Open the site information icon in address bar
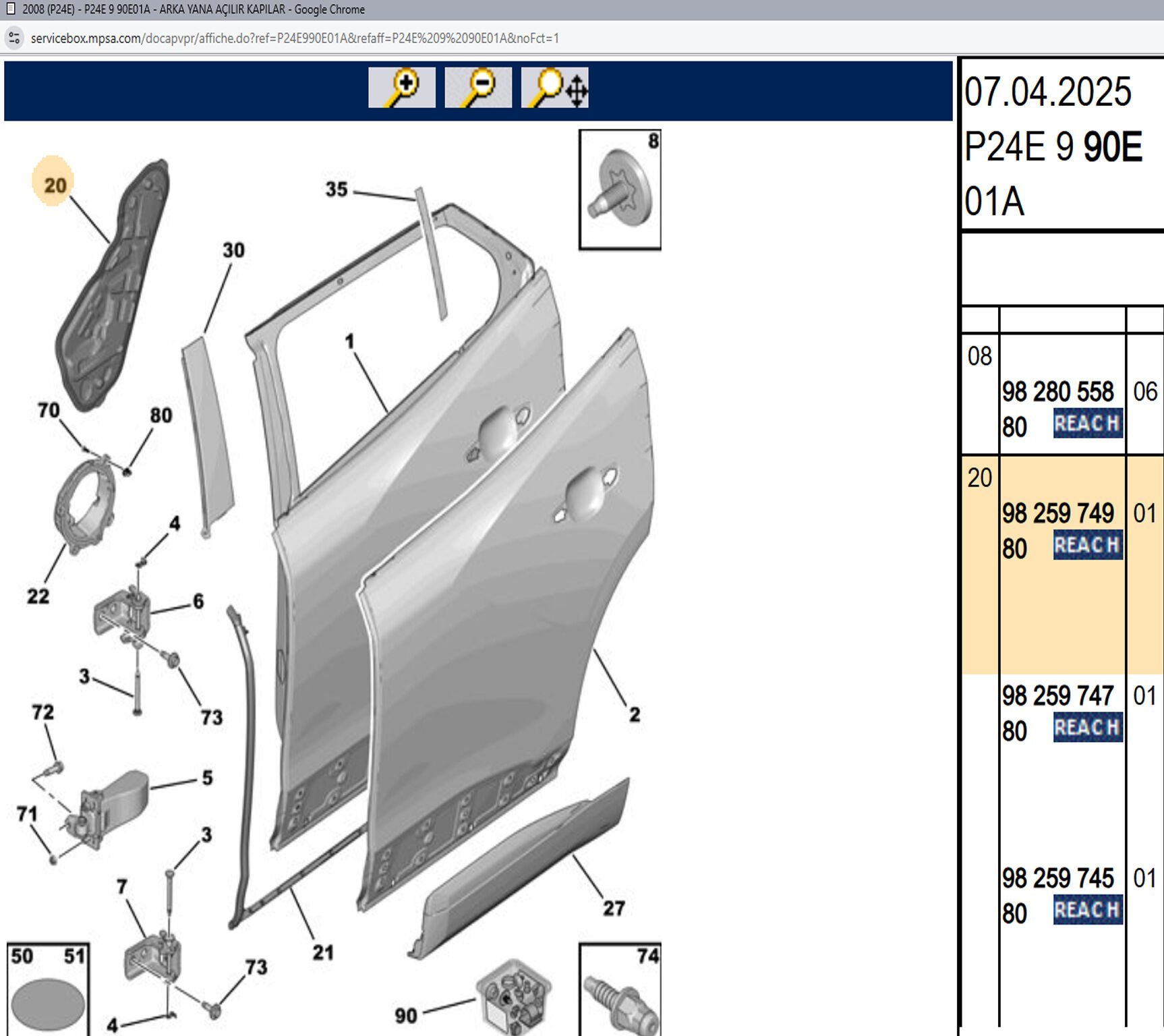Viewport: 1164px width, 1036px height. [14, 38]
